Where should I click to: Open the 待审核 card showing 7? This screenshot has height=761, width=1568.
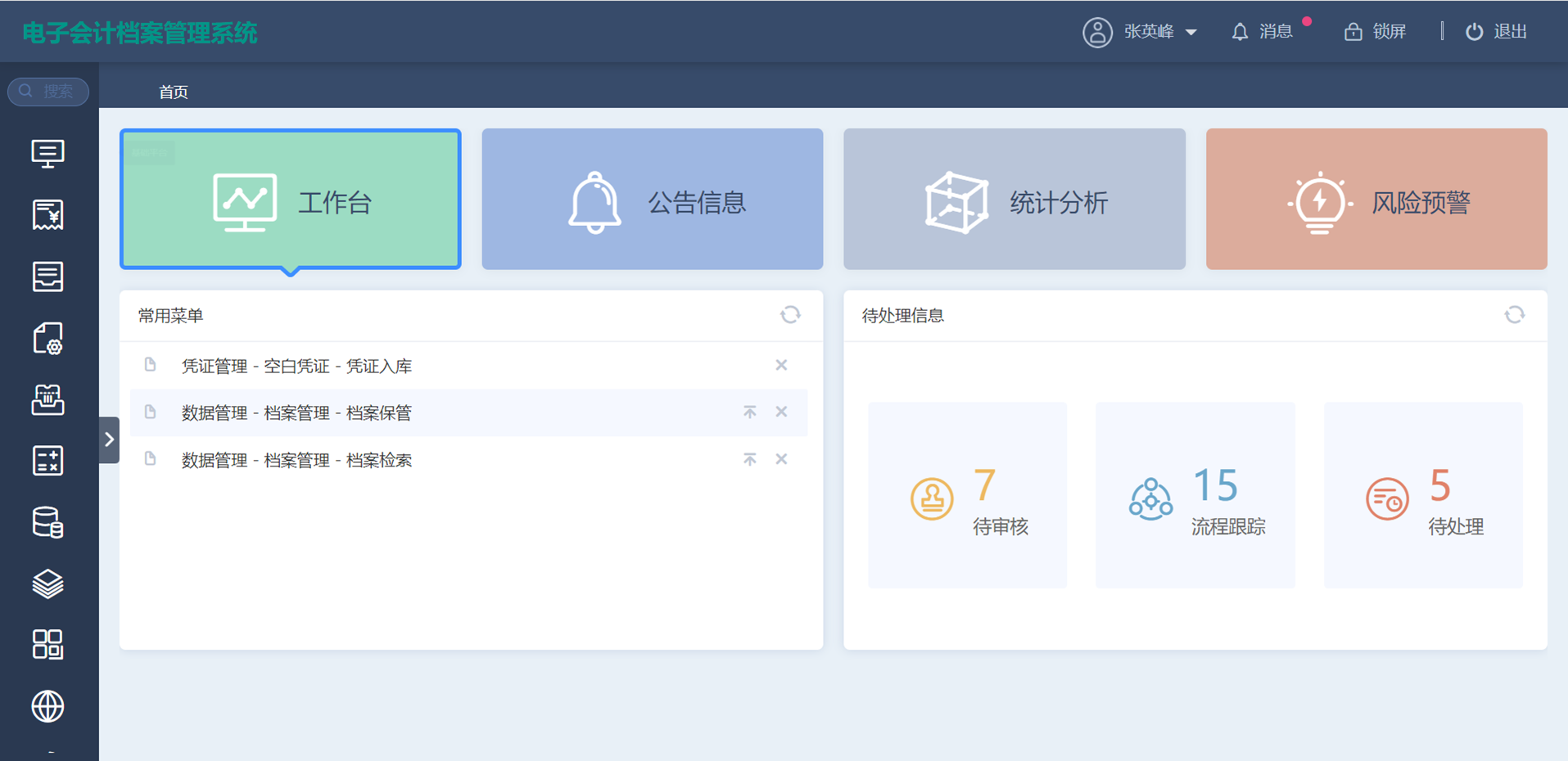click(967, 495)
